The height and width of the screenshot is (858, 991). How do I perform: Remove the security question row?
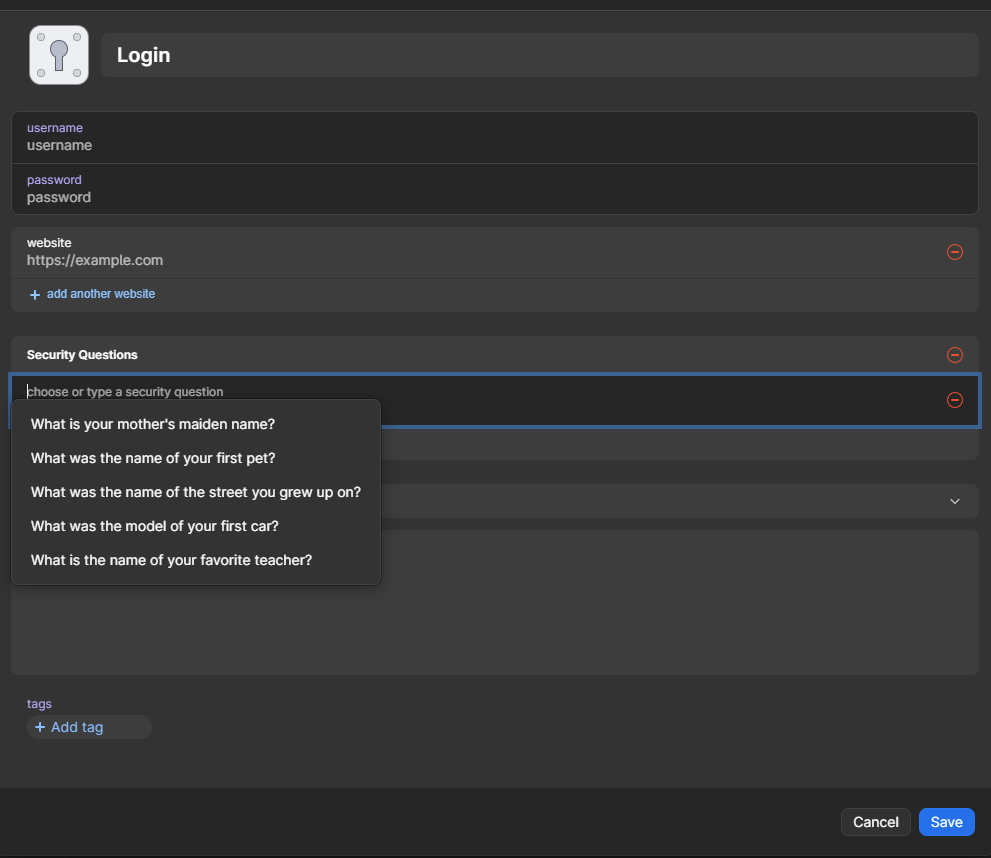point(954,400)
